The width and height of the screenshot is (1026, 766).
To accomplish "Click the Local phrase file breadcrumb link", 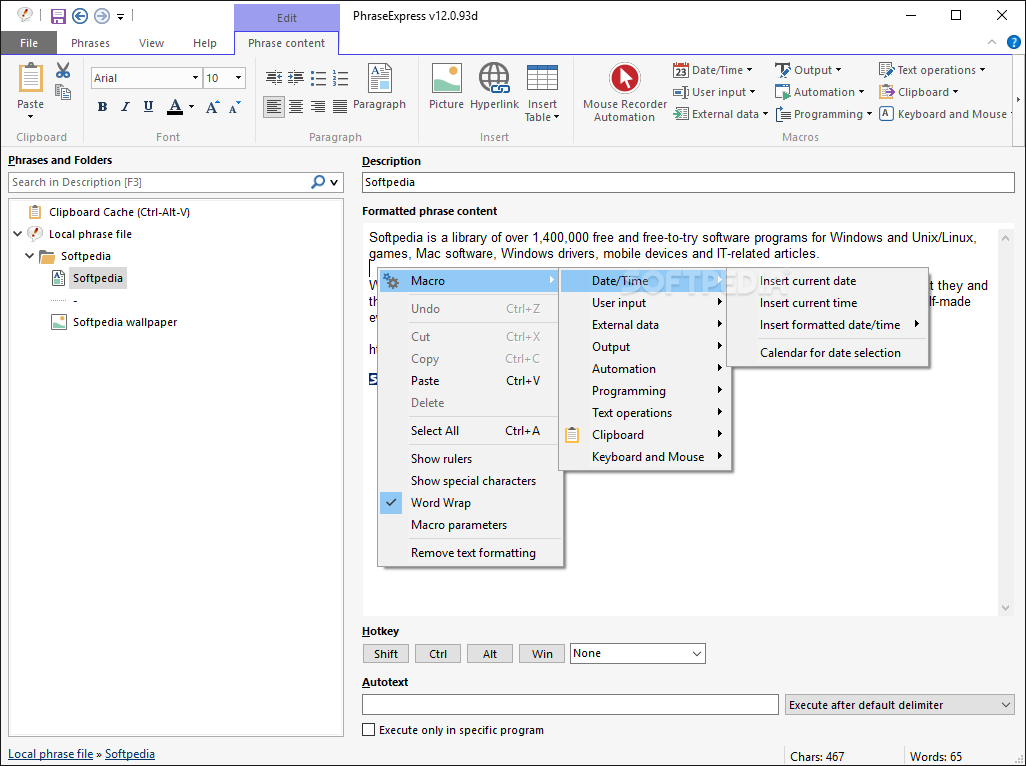I will point(50,754).
